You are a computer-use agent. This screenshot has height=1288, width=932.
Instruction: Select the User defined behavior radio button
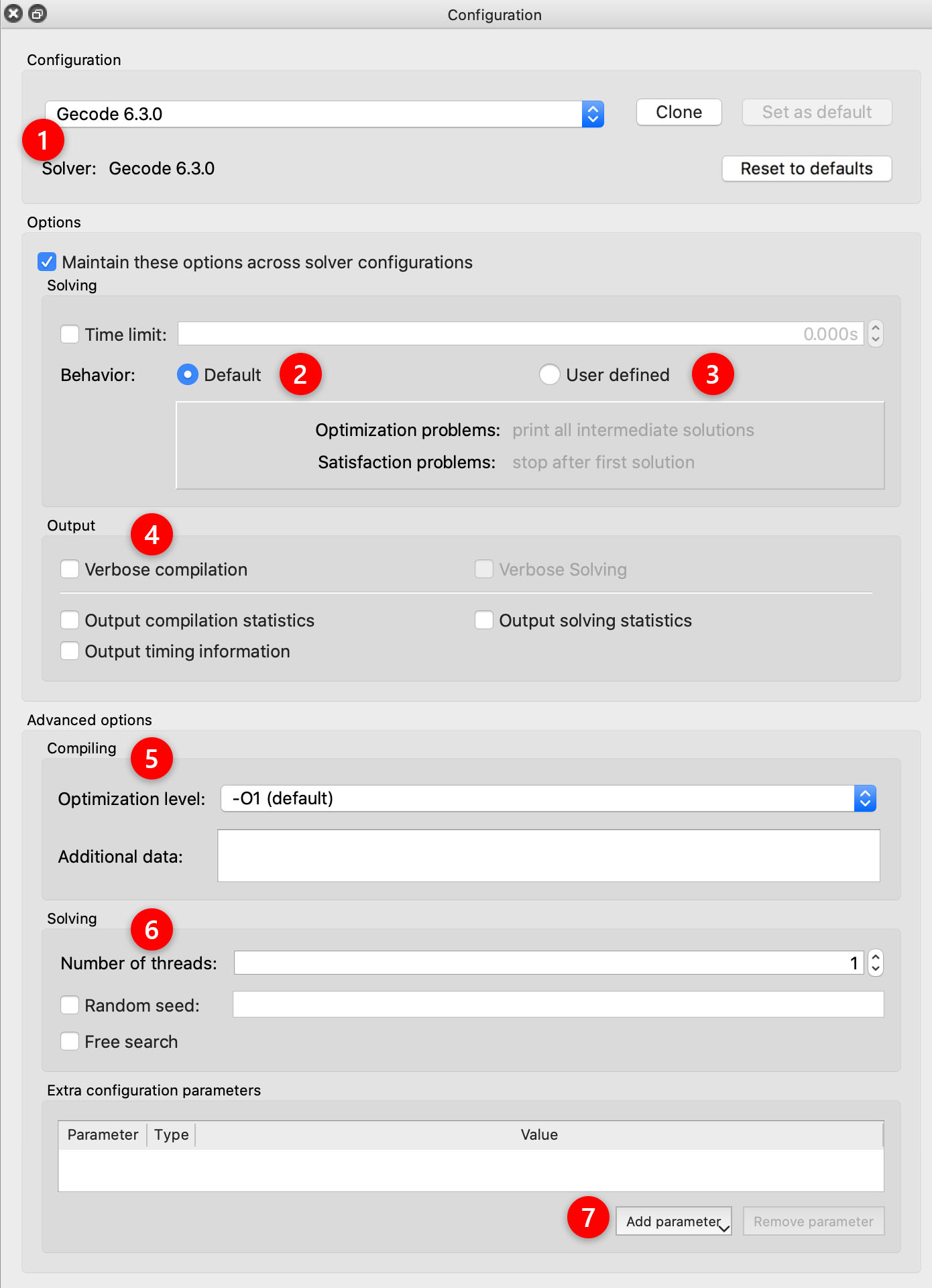point(549,374)
